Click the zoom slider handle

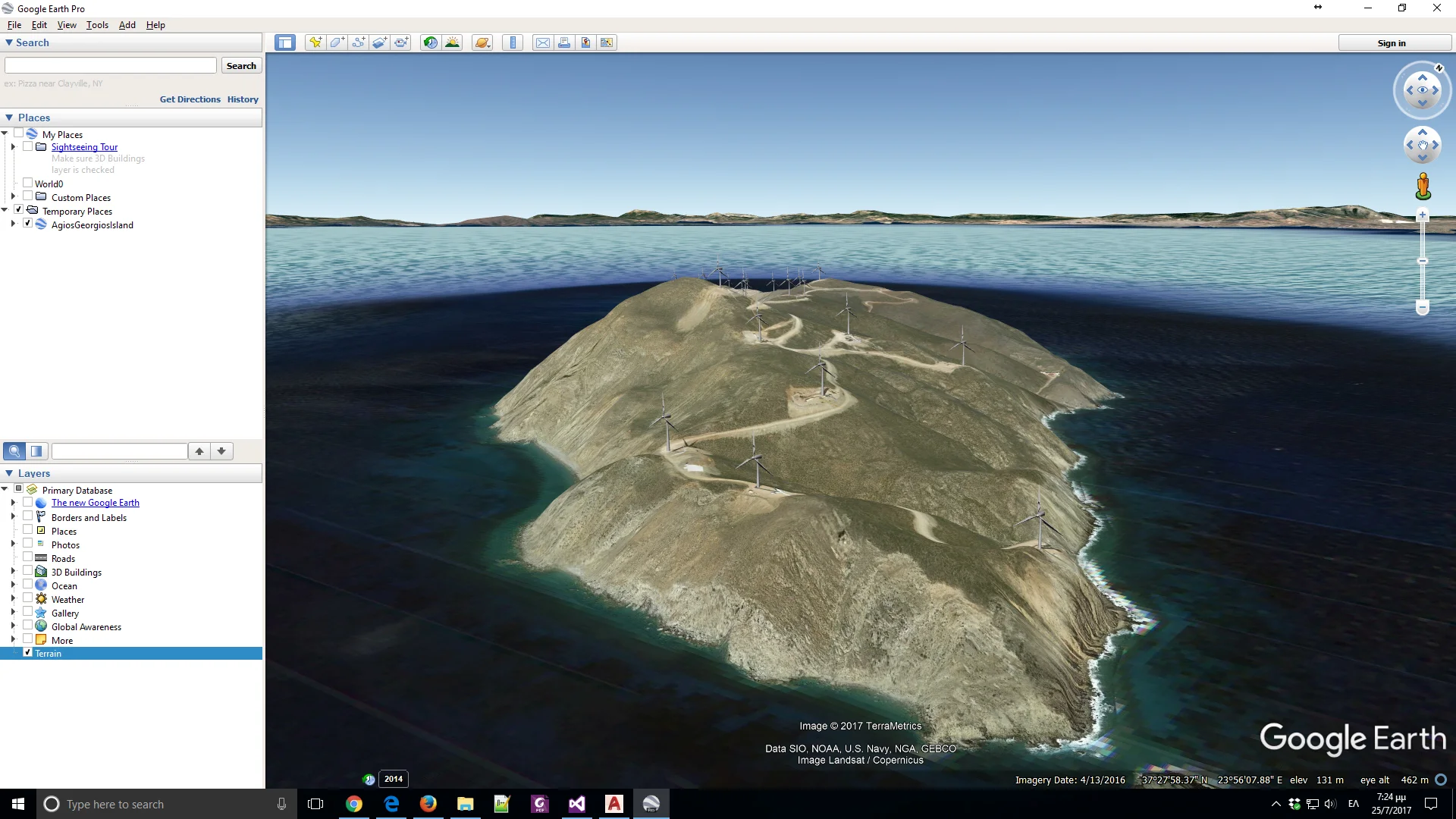click(x=1423, y=261)
